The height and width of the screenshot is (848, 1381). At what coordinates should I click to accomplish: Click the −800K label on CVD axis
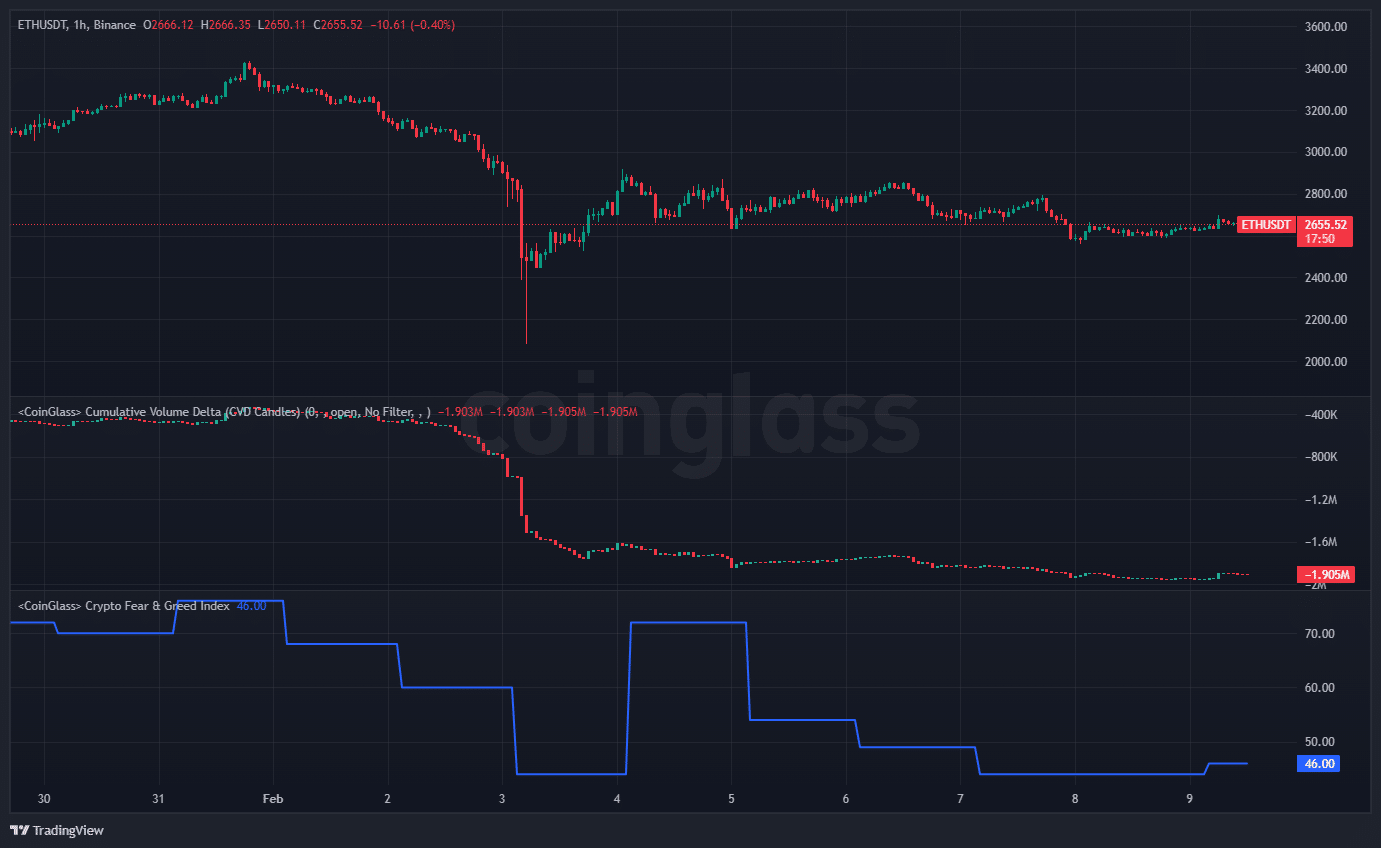point(1320,457)
